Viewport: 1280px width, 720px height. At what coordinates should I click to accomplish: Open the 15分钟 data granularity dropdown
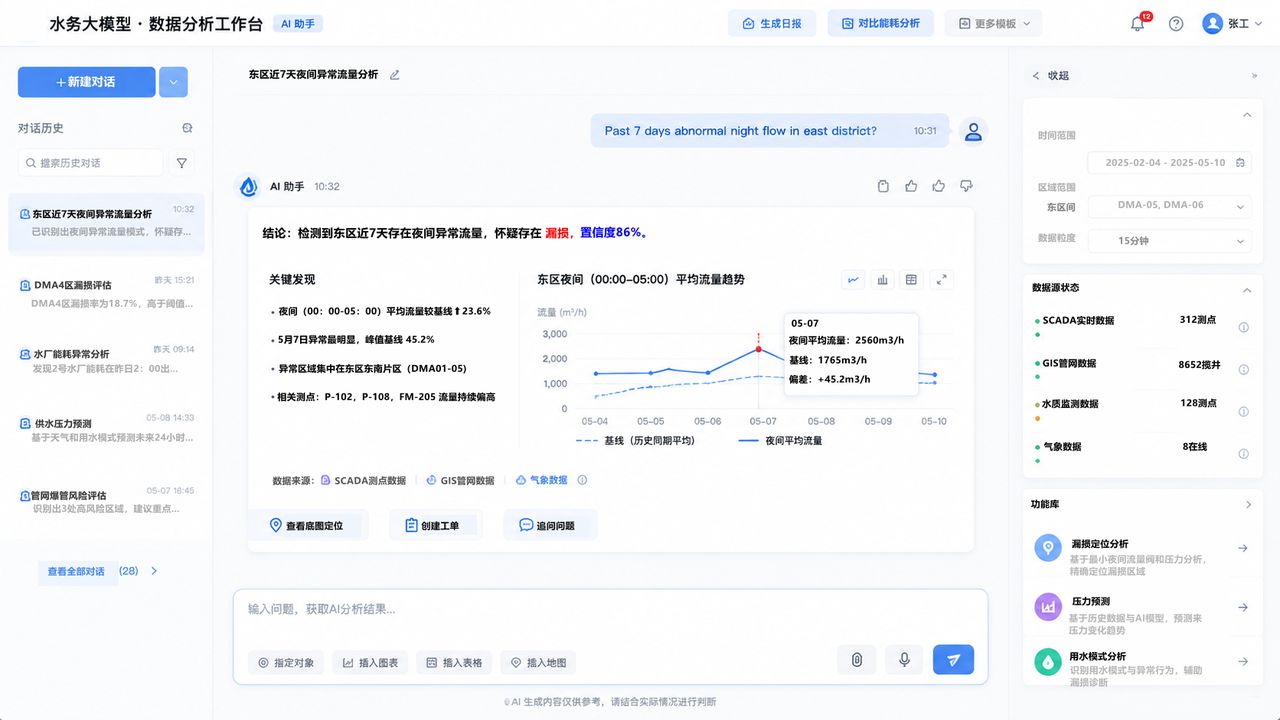pyautogui.click(x=1169, y=241)
